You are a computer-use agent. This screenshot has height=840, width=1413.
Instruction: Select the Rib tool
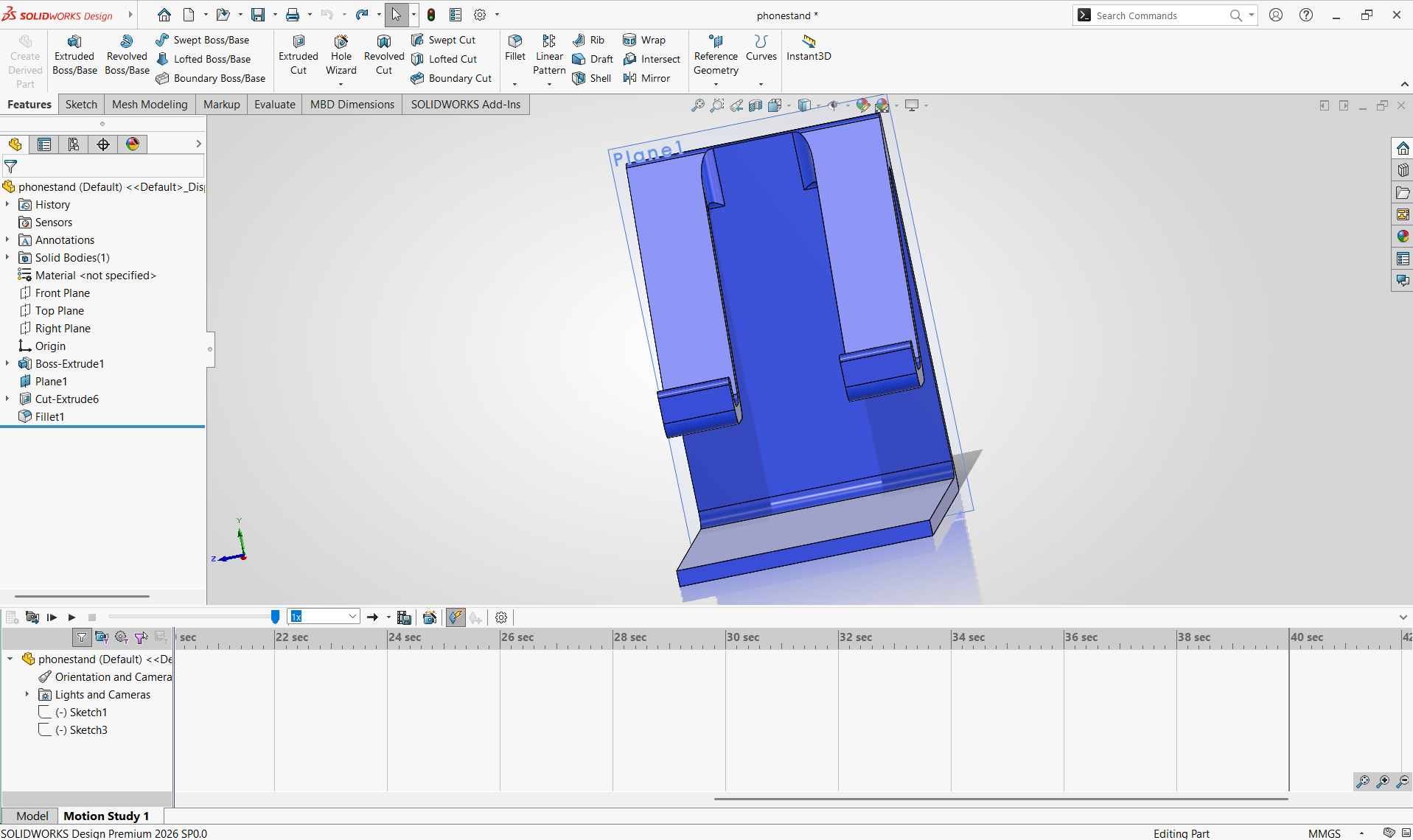(x=588, y=40)
